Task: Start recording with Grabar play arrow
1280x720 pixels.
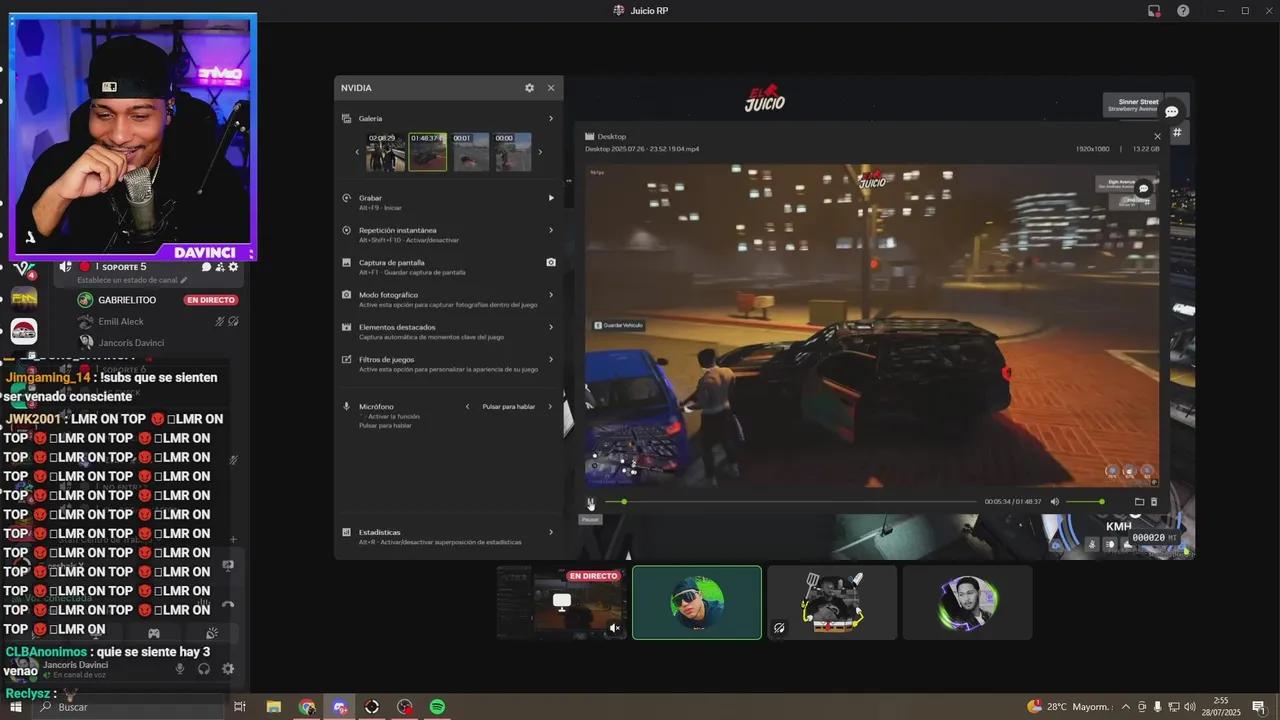Action: [x=550, y=198]
